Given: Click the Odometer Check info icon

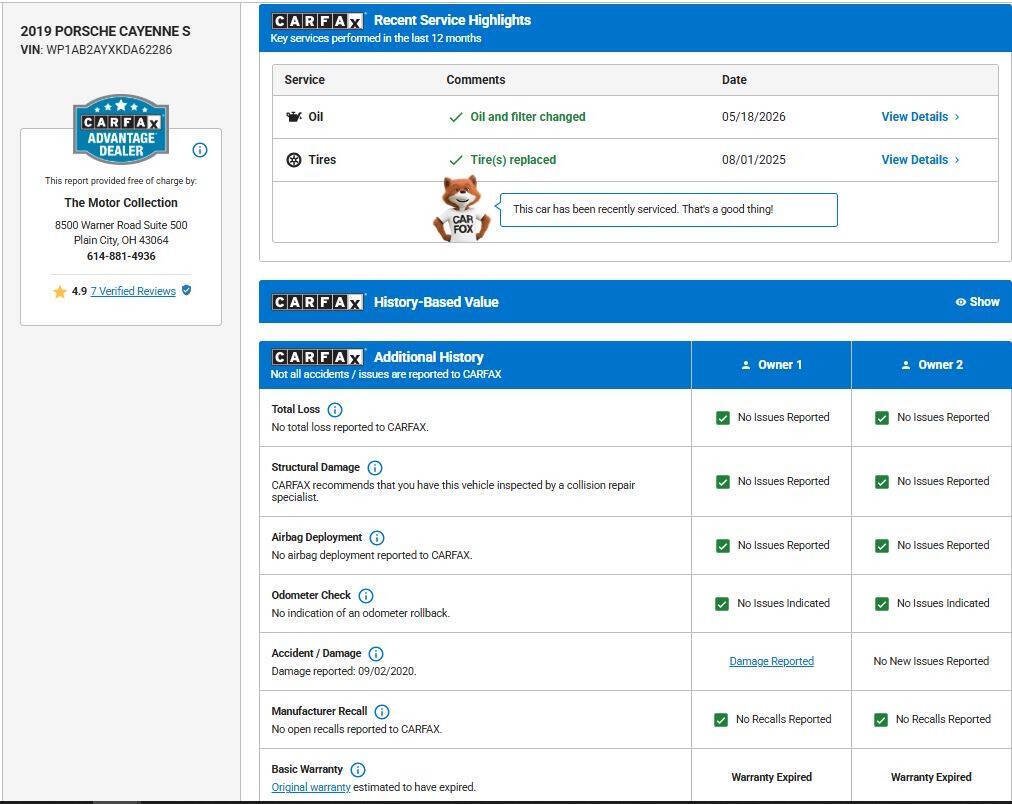Looking at the screenshot, I should [x=366, y=596].
